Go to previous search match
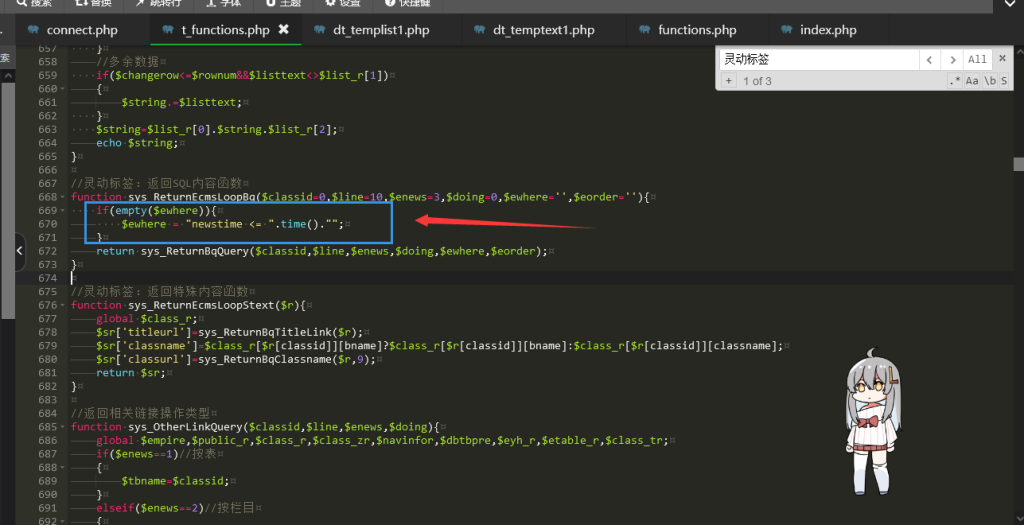The image size is (1024, 525). pyautogui.click(x=931, y=60)
